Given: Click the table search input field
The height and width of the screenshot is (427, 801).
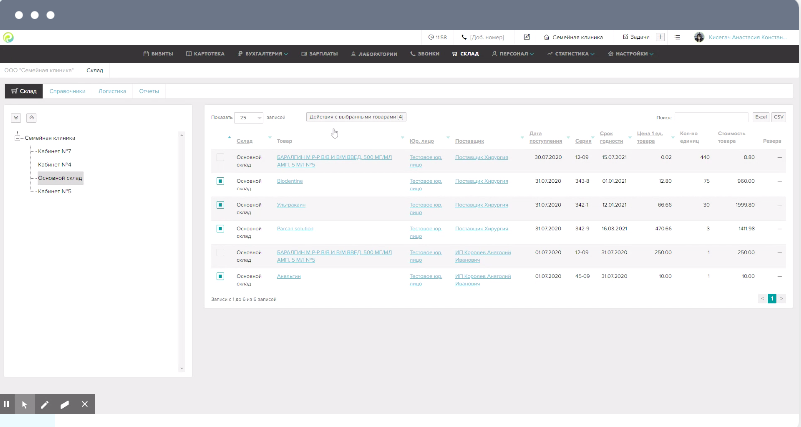Looking at the screenshot, I should [710, 117].
